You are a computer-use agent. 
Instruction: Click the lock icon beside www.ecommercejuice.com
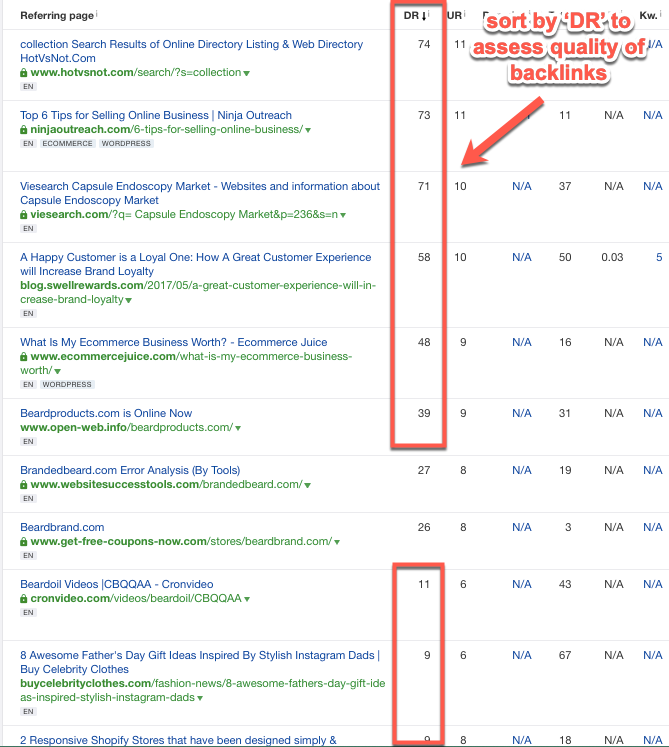coord(24,357)
